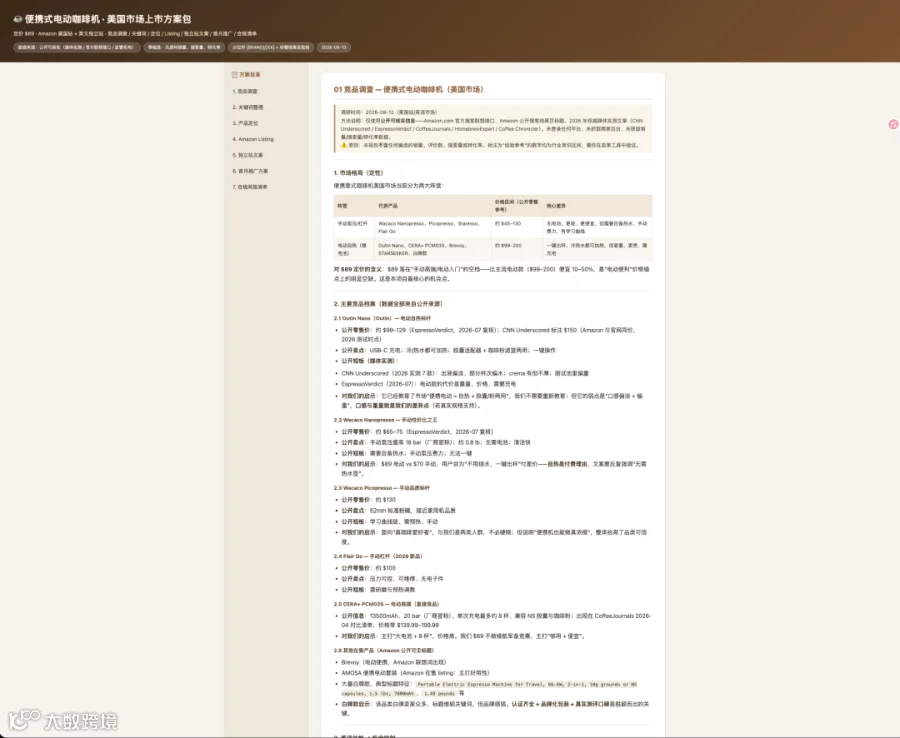Click the yellow warning icon in the note box
The width and height of the screenshot is (900, 738).
click(x=344, y=145)
